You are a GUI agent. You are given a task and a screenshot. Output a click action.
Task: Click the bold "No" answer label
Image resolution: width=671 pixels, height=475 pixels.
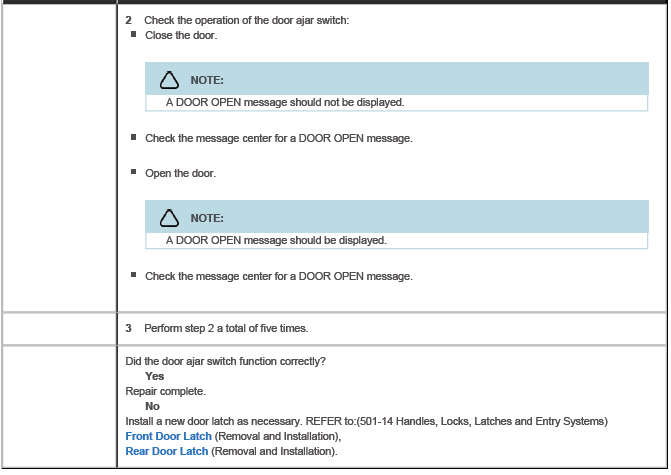(x=152, y=407)
